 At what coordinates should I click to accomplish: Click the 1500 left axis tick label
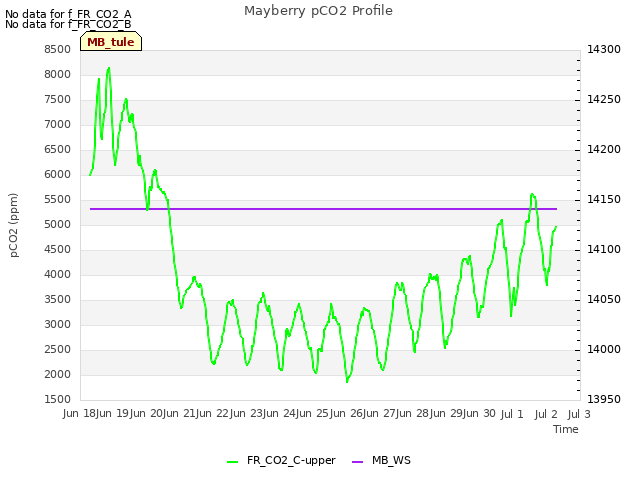coord(58,399)
